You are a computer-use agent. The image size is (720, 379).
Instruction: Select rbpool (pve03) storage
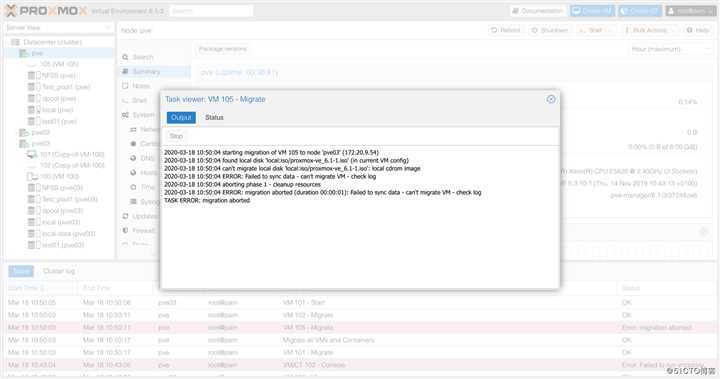[x=62, y=211]
